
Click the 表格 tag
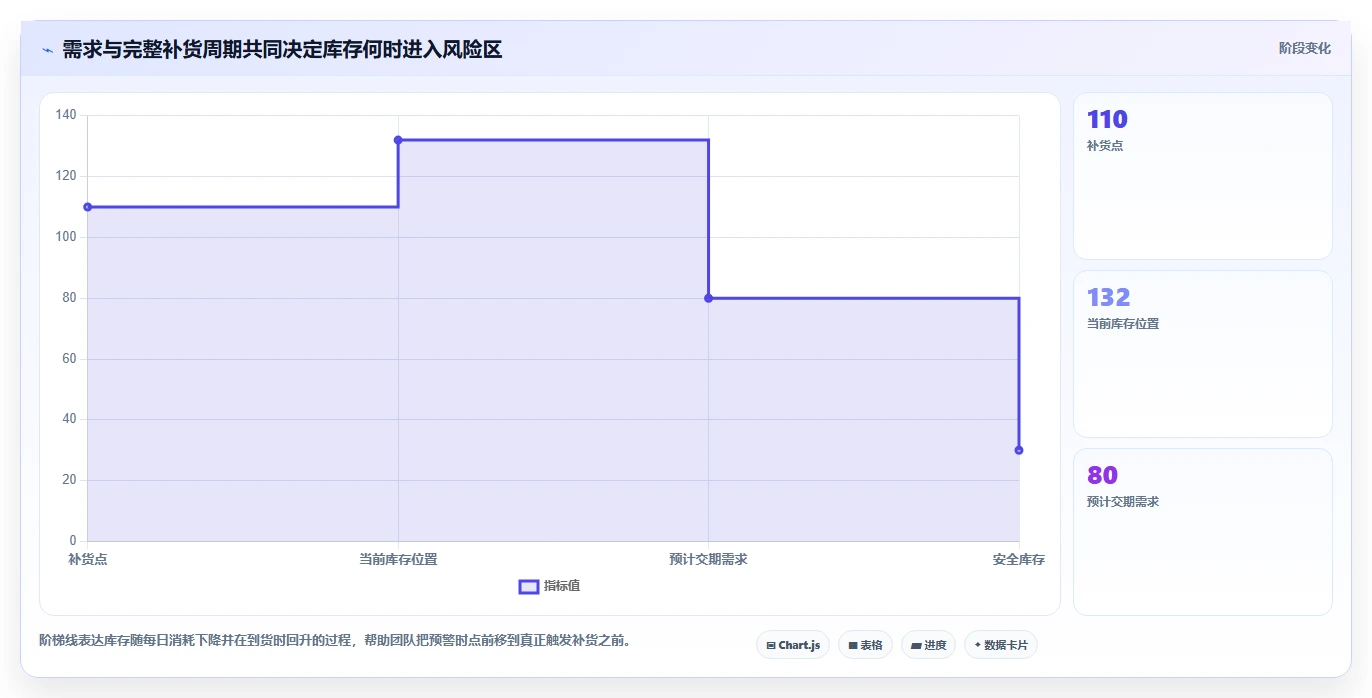pos(865,645)
